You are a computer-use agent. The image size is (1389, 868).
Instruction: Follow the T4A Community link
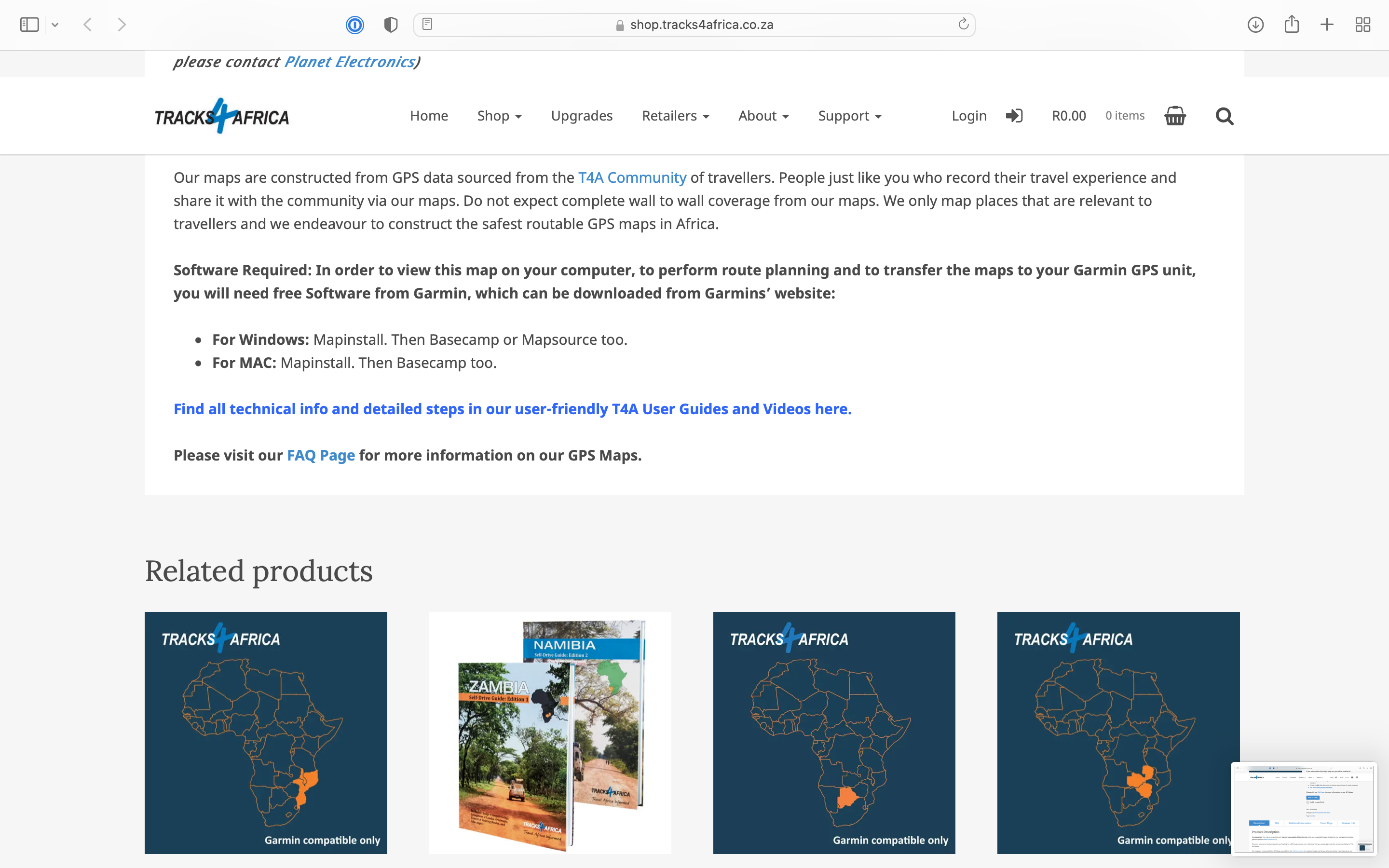coord(632,177)
